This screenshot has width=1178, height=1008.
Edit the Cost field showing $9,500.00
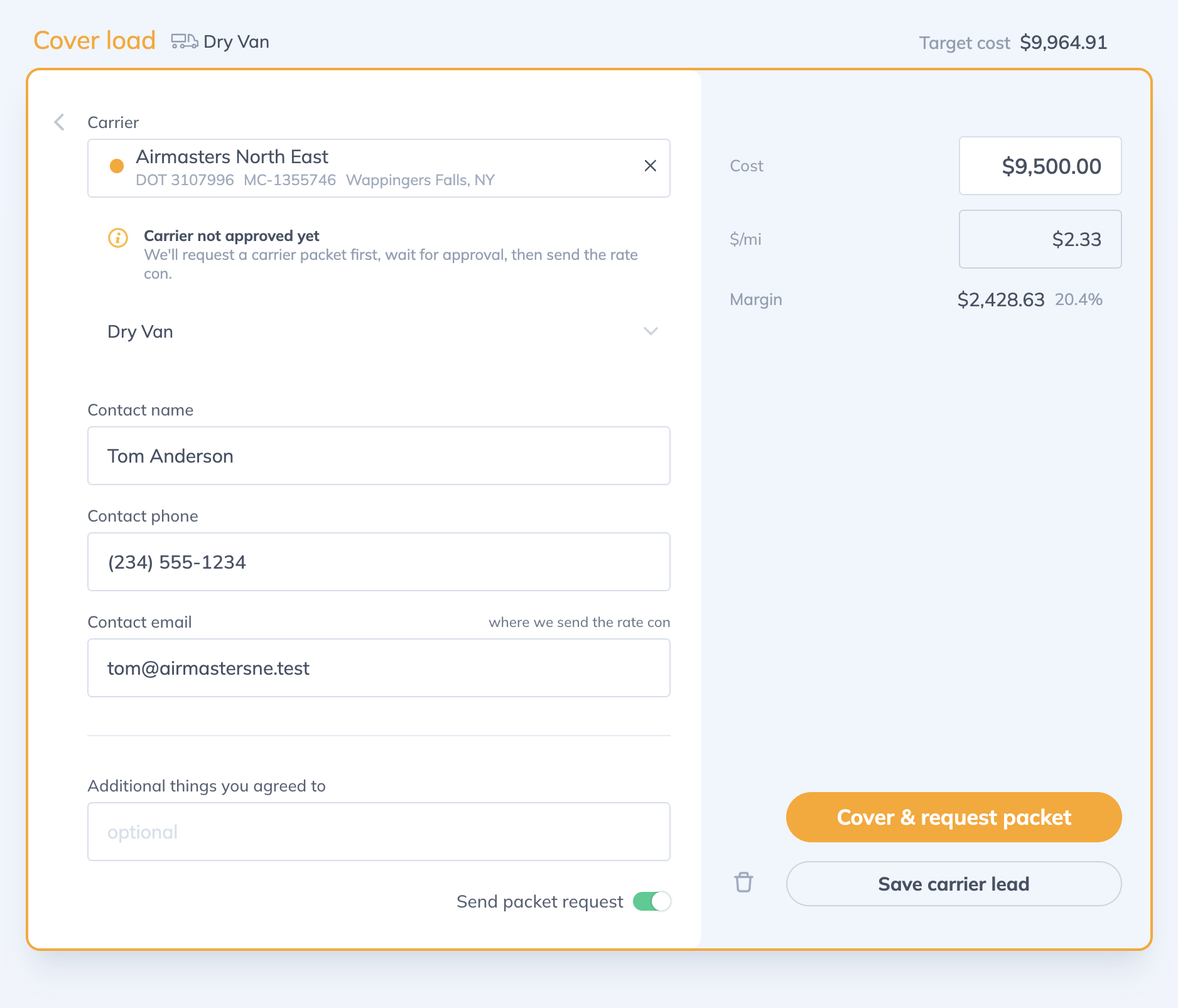pyautogui.click(x=1040, y=166)
